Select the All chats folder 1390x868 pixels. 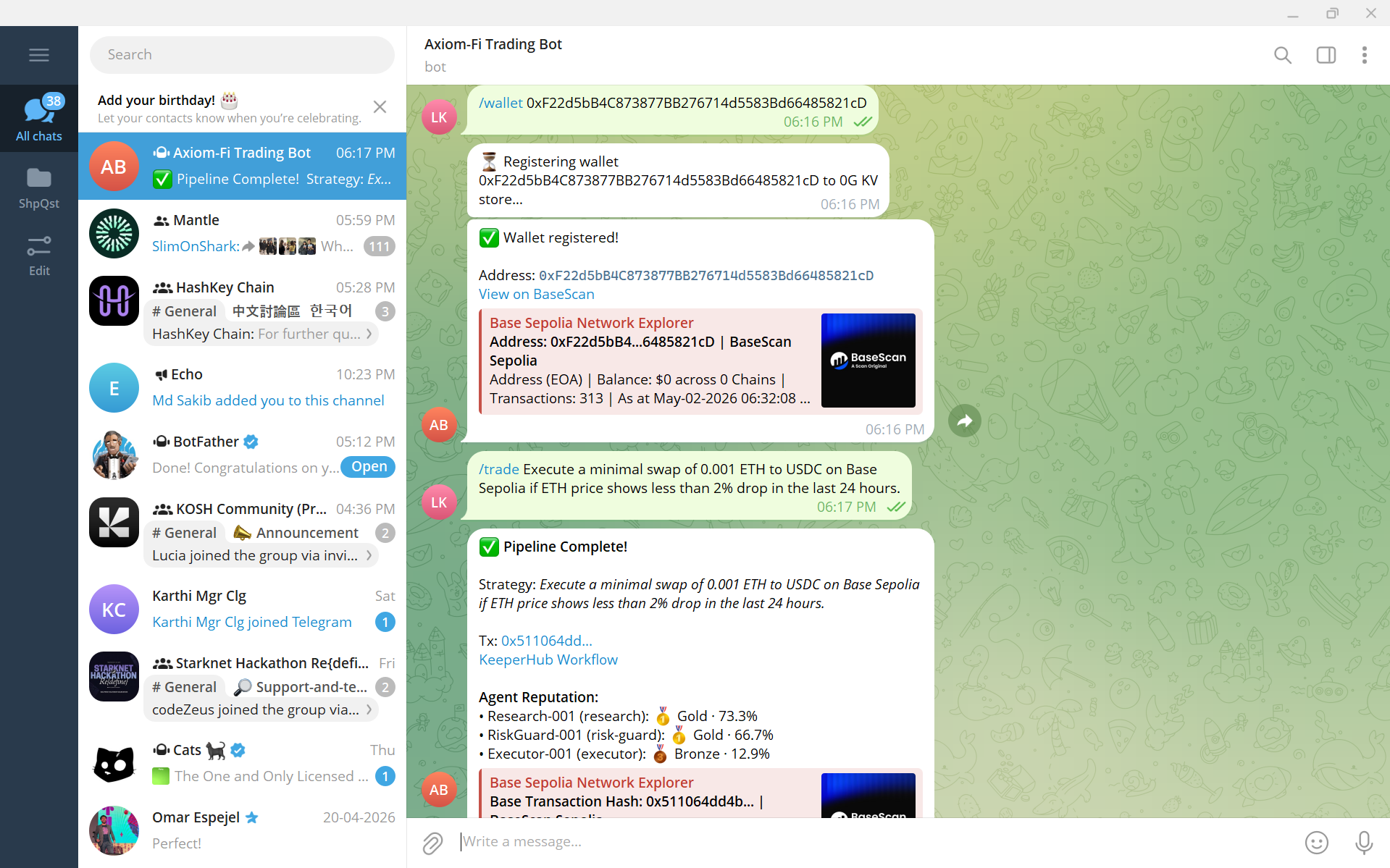[x=39, y=118]
